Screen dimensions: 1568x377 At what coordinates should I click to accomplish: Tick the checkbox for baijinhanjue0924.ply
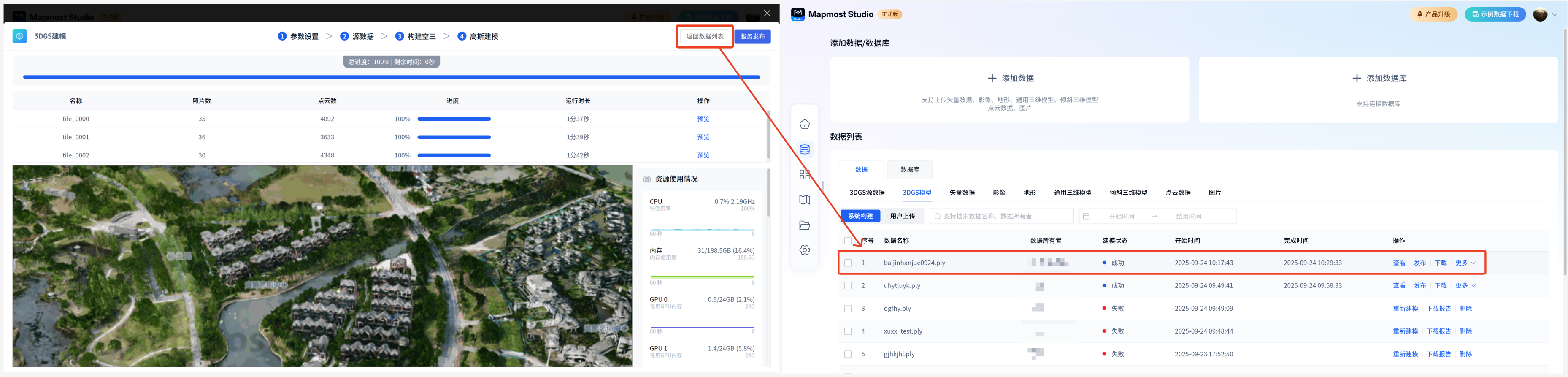click(x=847, y=263)
